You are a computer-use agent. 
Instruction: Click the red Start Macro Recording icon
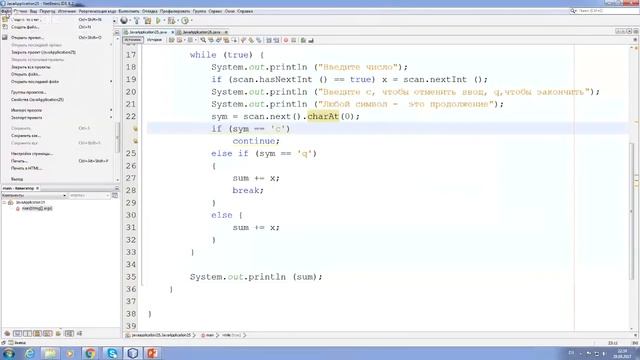coord(286,40)
